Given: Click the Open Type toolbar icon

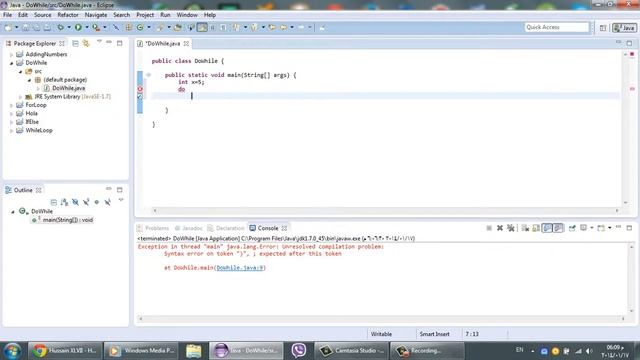Looking at the screenshot, I should click(178, 27).
